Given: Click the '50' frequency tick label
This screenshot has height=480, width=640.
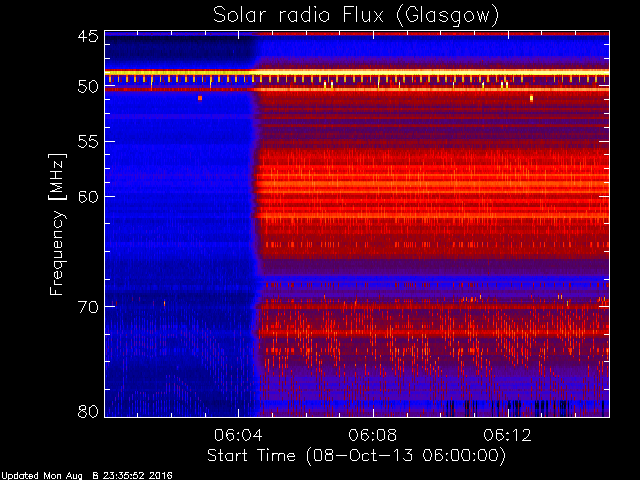Looking at the screenshot, I should point(88,87).
